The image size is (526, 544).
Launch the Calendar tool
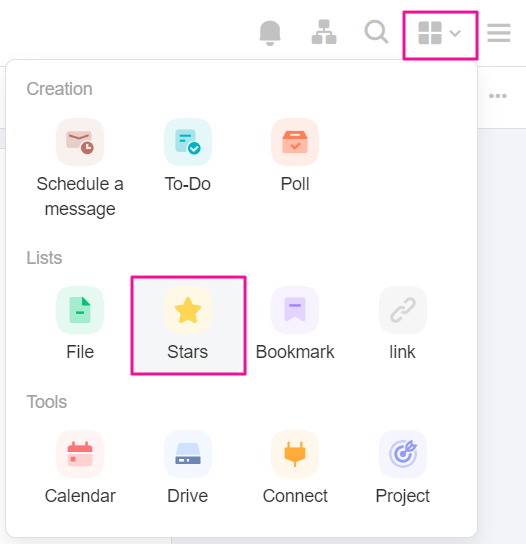[80, 467]
